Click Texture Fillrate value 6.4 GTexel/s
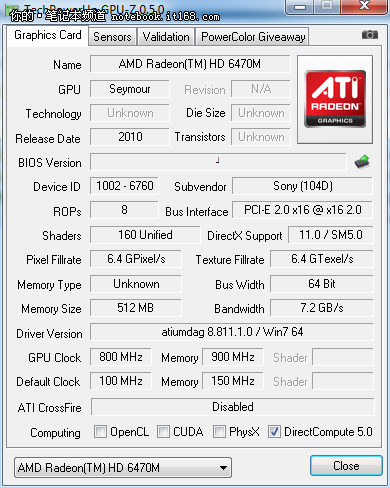The image size is (390, 488). [322, 259]
